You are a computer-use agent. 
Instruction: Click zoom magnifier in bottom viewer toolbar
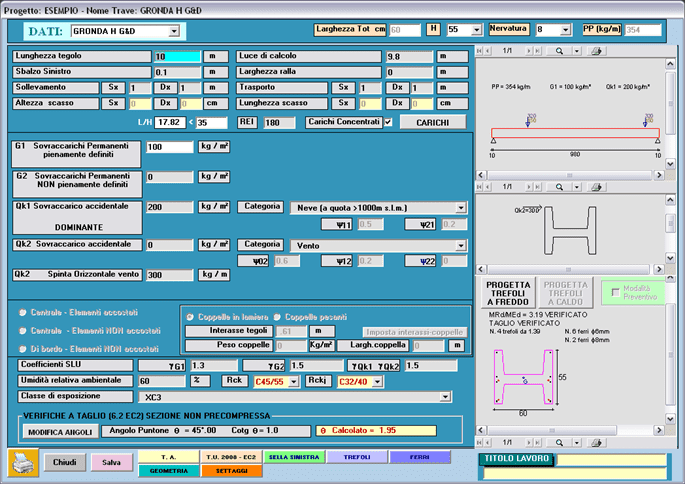tap(559, 443)
